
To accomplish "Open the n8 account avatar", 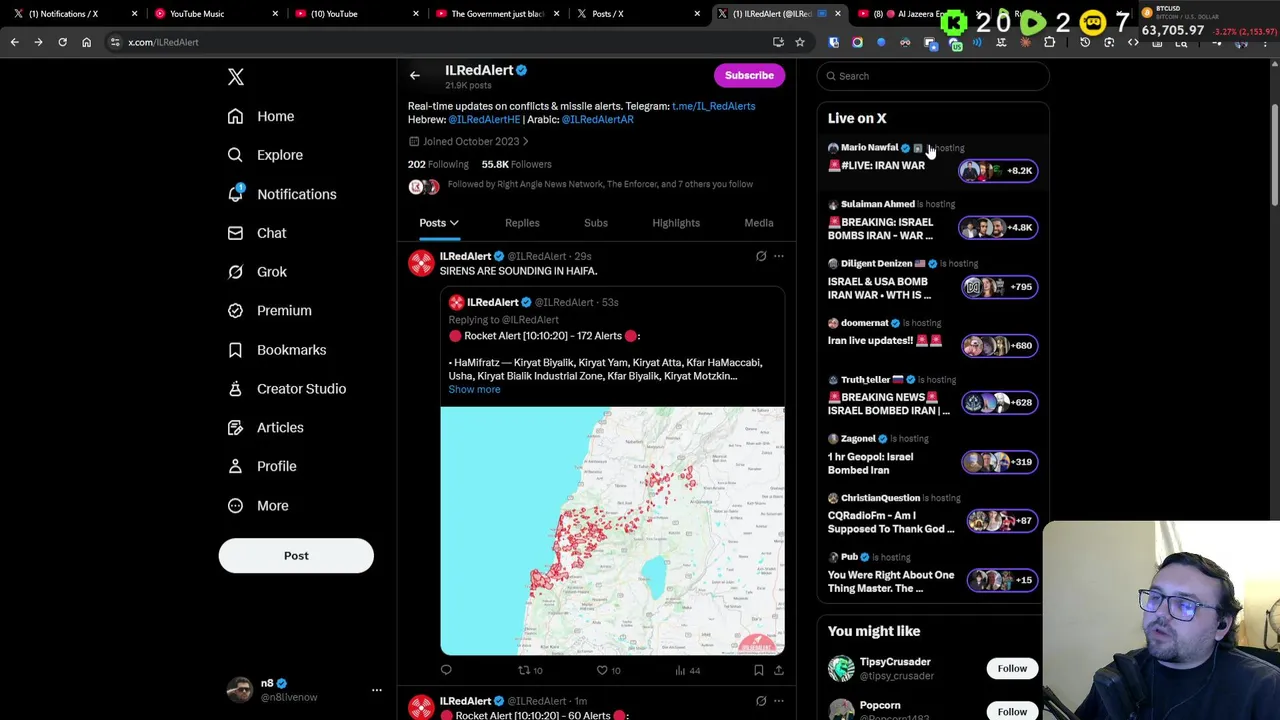I will coord(239,690).
